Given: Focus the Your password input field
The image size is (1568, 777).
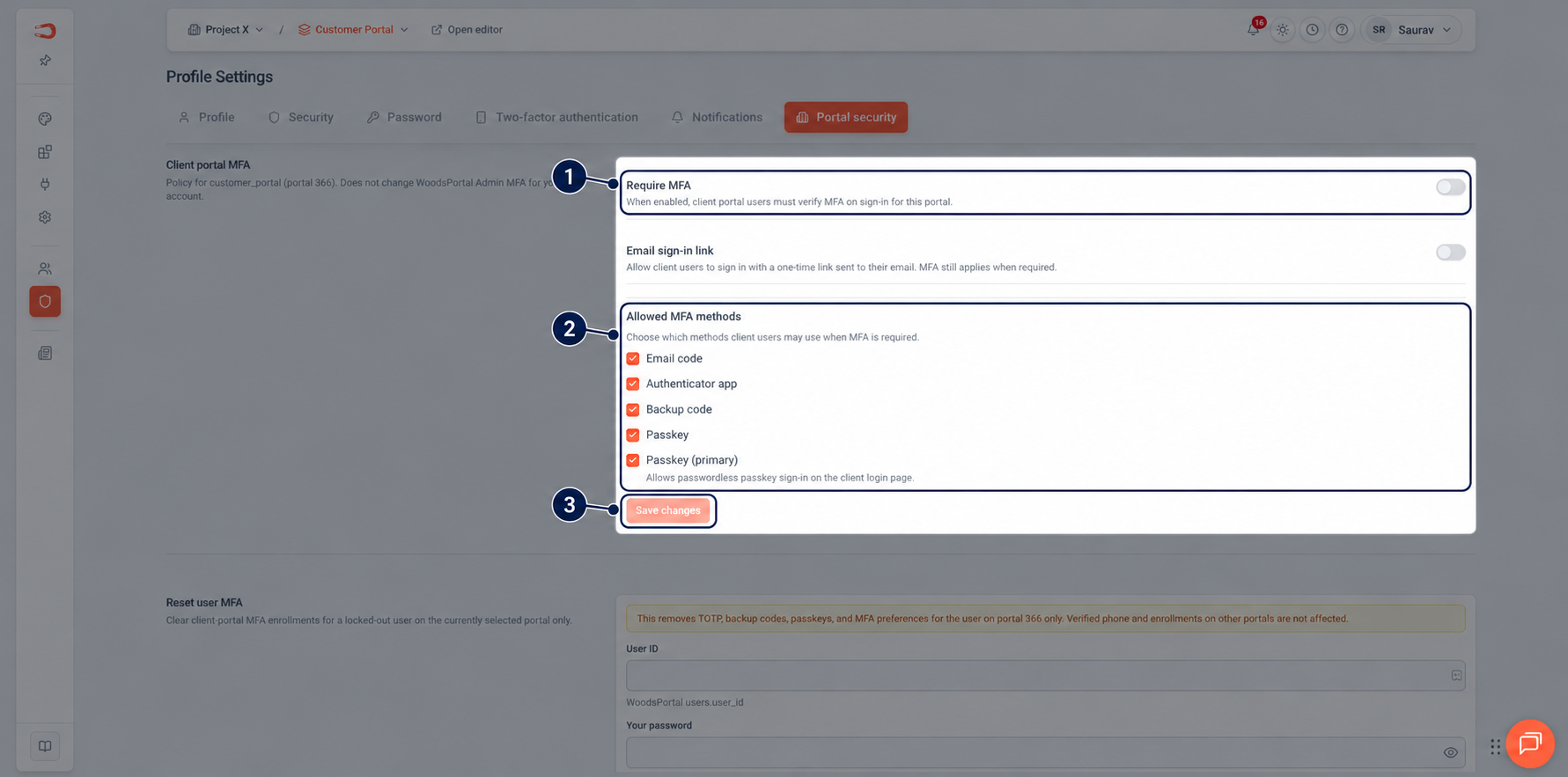Looking at the screenshot, I should (1045, 752).
